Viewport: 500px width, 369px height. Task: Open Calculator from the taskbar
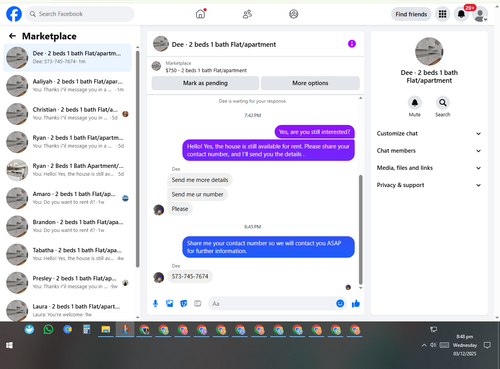click(87, 330)
